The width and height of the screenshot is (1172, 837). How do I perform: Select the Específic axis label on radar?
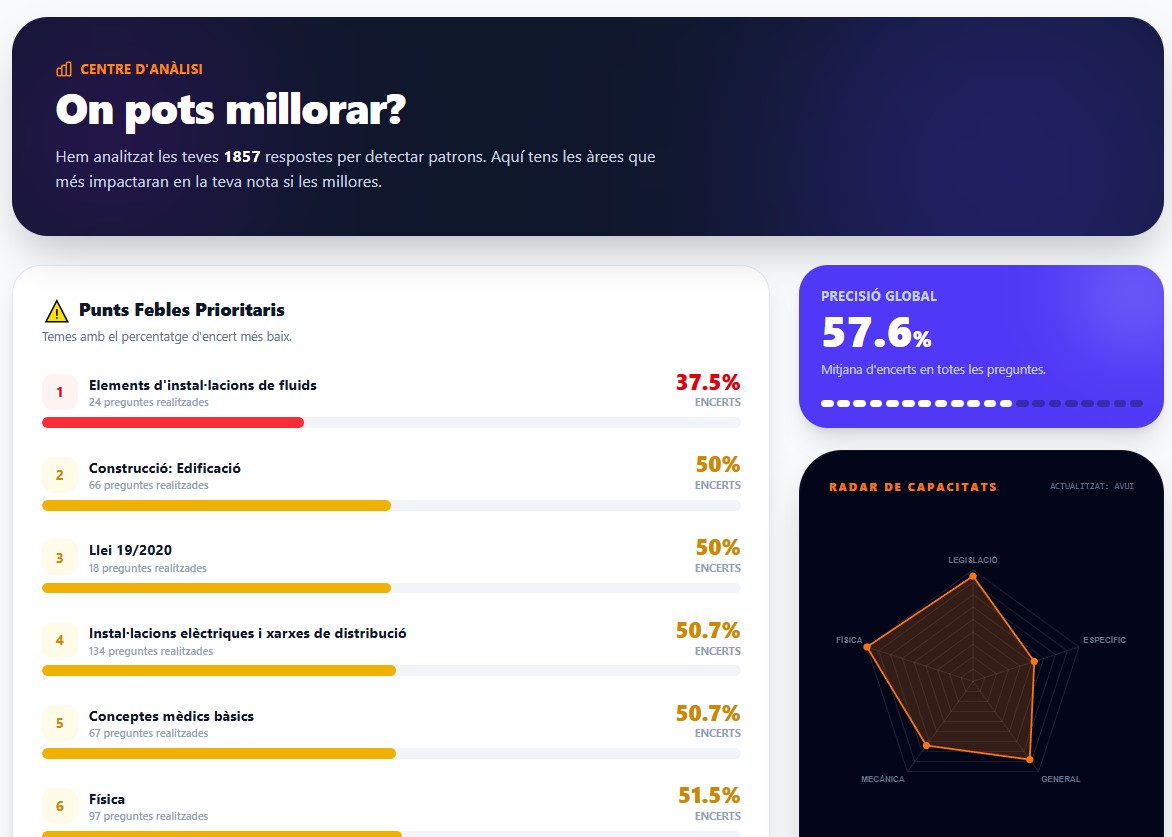[x=1104, y=640]
